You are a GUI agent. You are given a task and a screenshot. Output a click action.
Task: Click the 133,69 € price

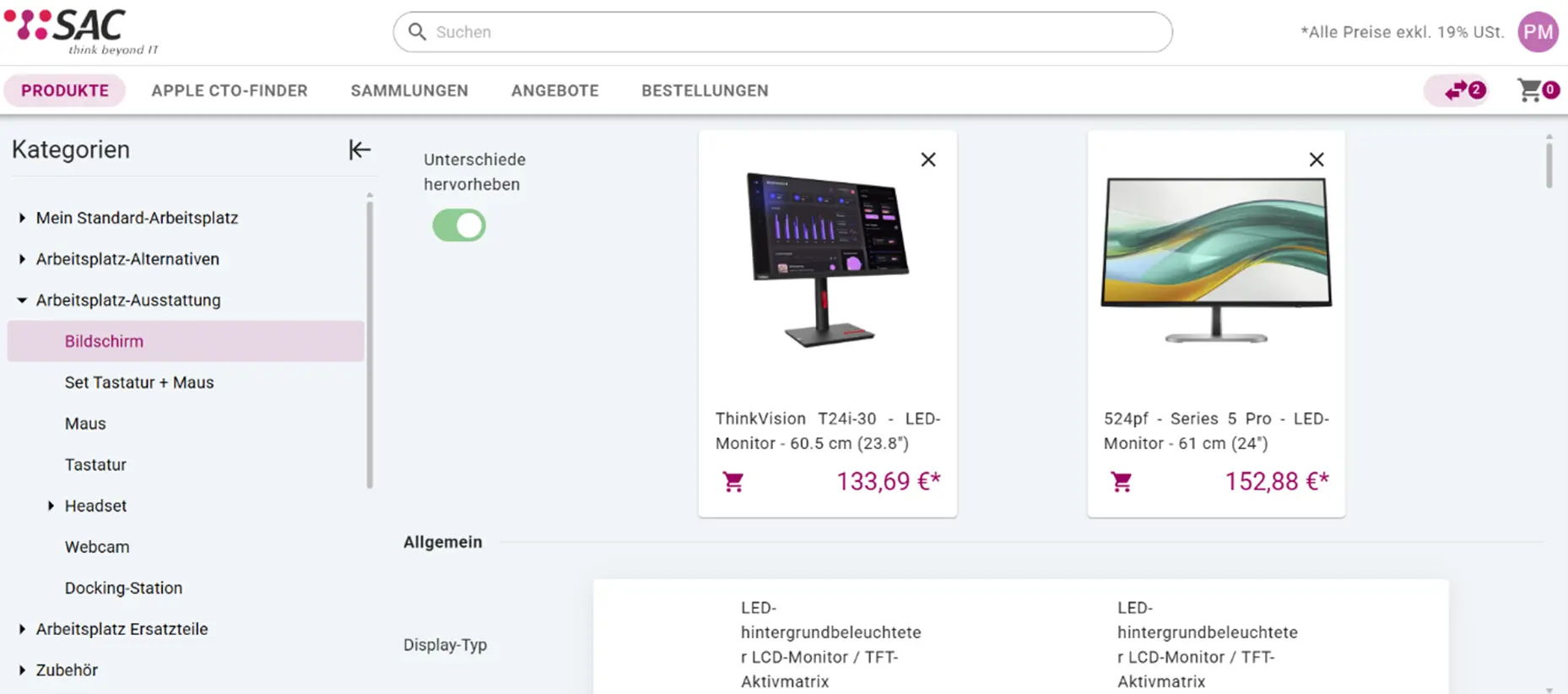889,481
